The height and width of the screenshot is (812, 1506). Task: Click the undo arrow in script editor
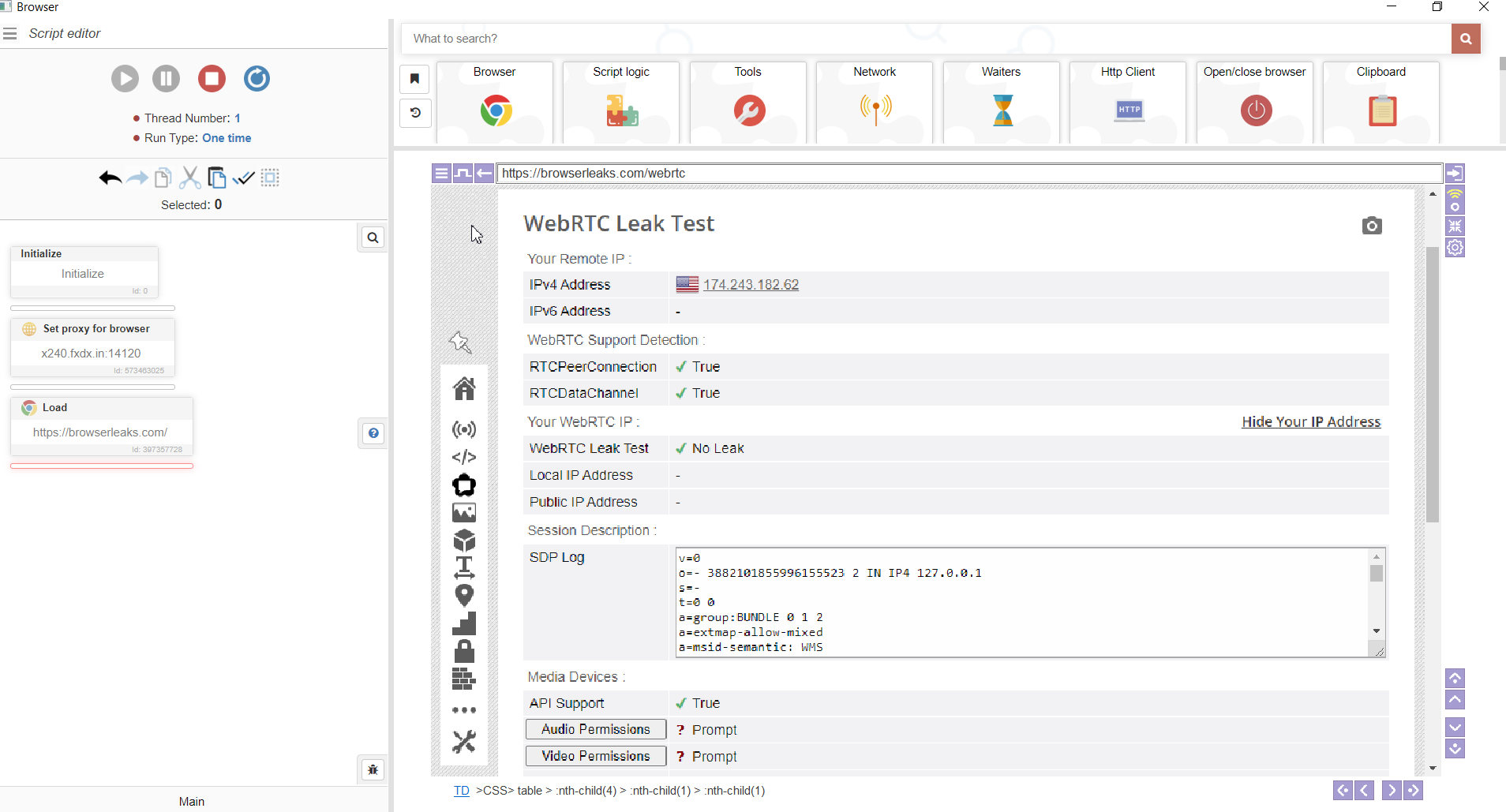(x=110, y=178)
